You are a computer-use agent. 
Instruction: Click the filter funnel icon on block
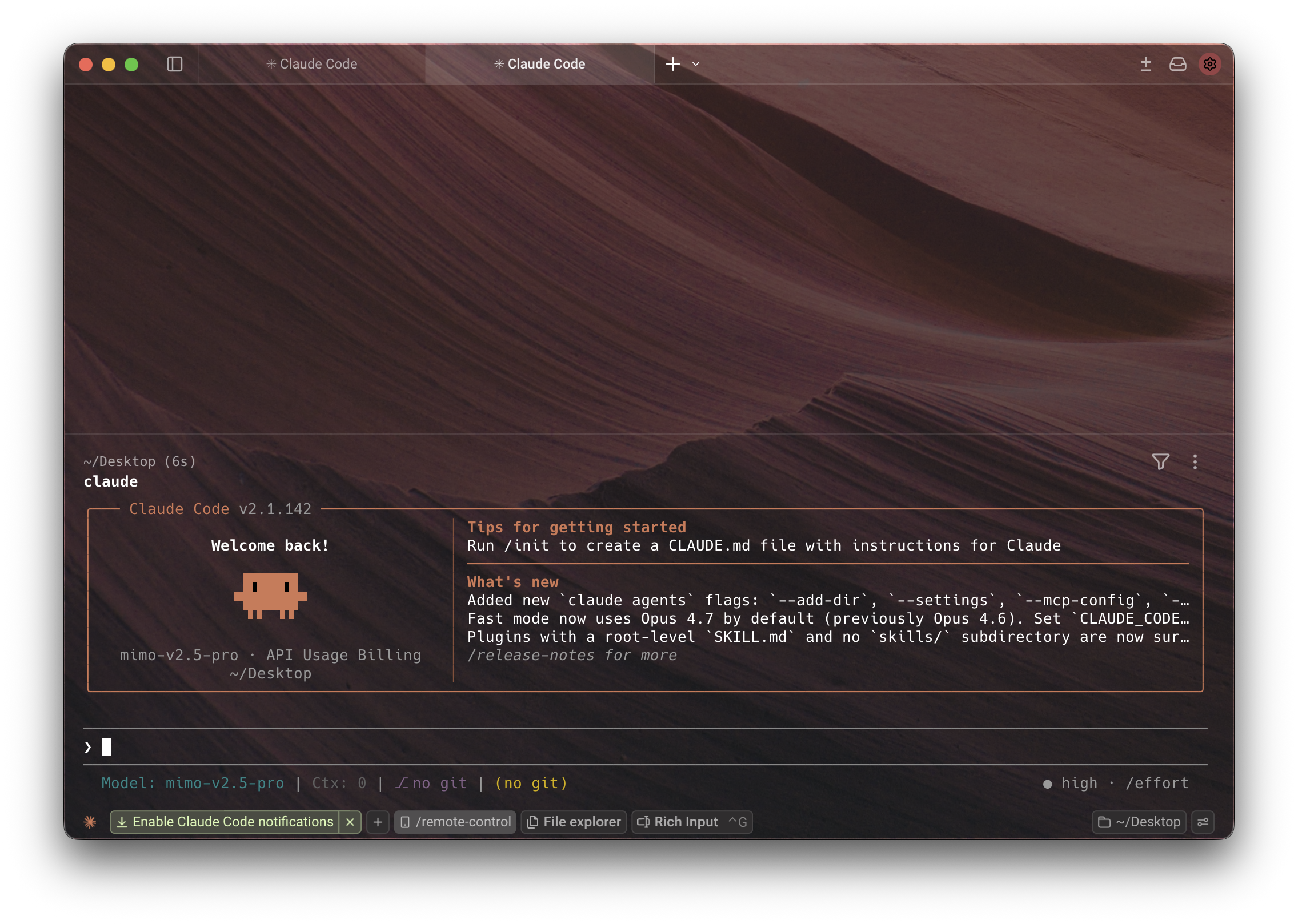tap(1160, 461)
